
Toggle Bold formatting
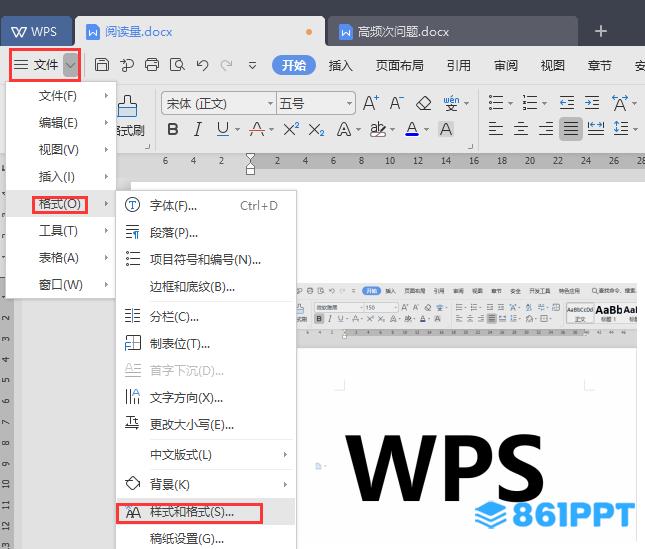pyautogui.click(x=173, y=130)
